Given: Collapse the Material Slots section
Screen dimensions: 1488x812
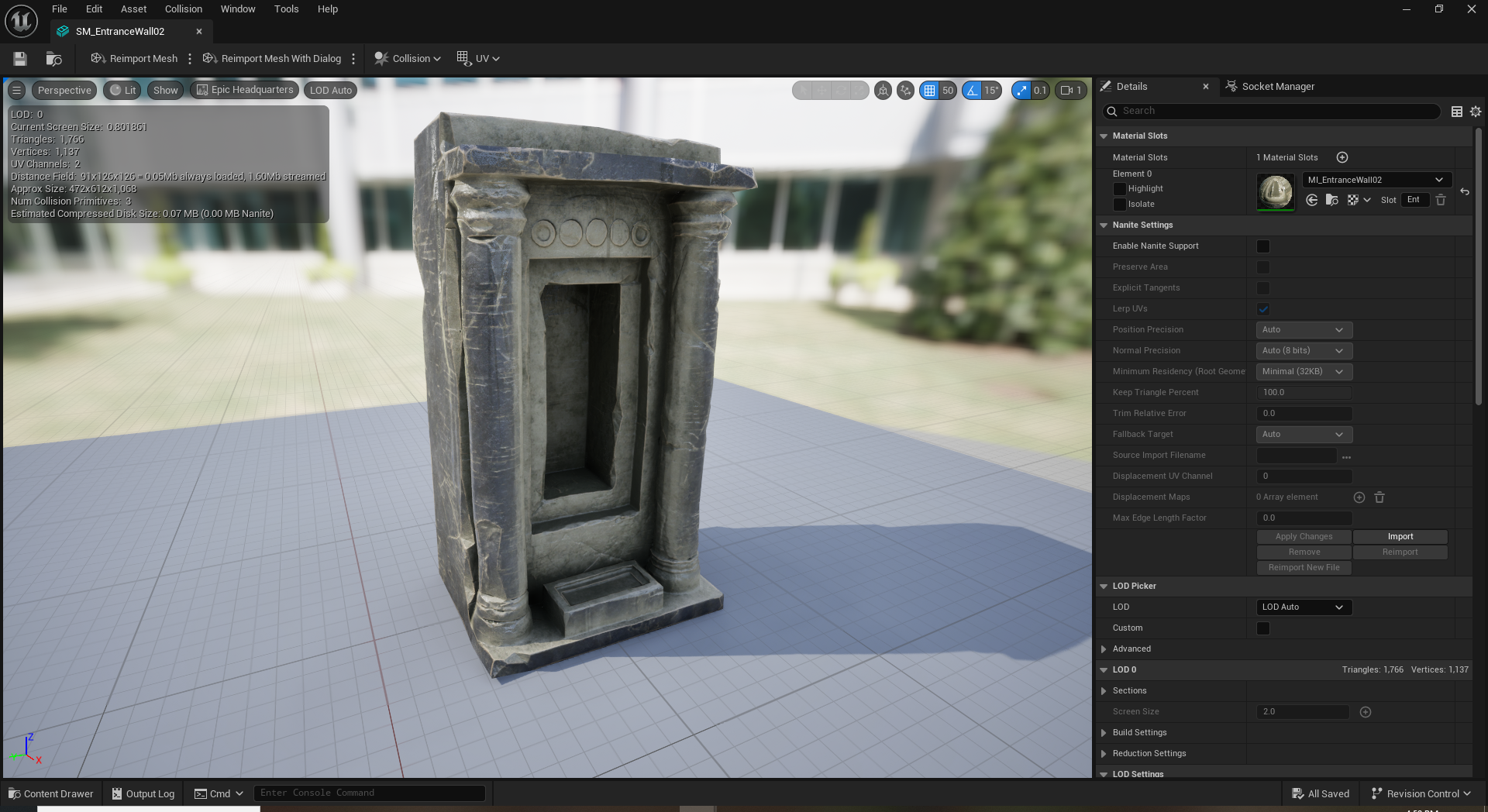Looking at the screenshot, I should pos(1104,136).
